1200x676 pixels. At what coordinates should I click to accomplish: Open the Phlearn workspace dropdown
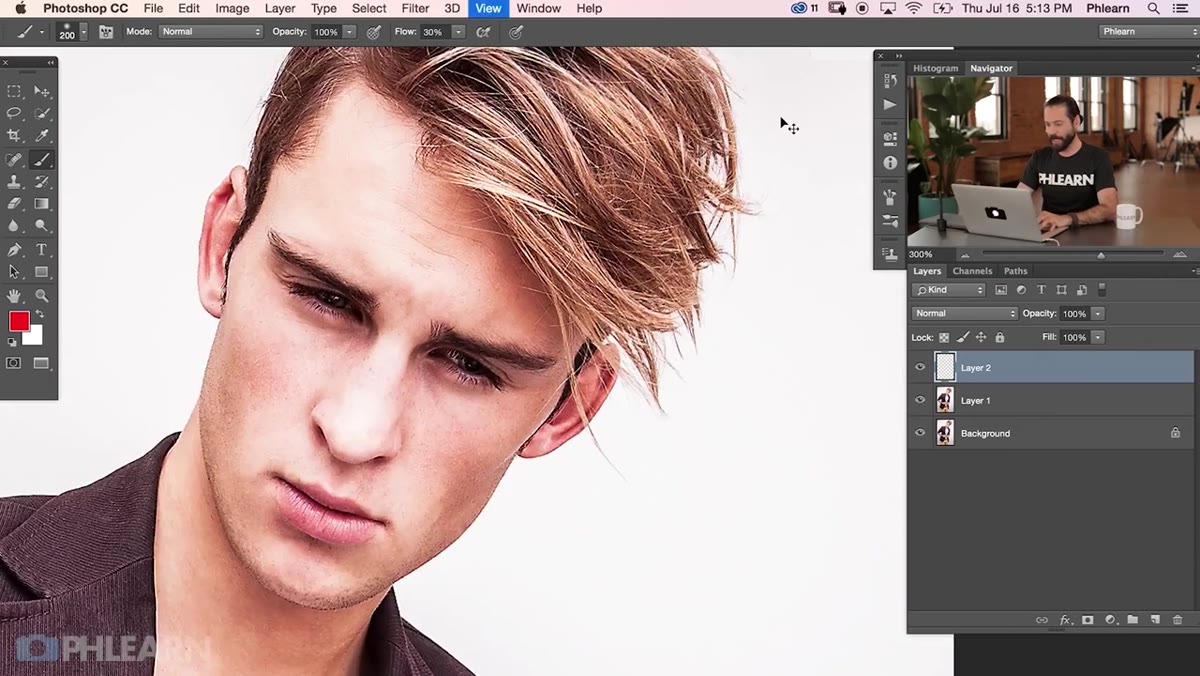(1147, 32)
